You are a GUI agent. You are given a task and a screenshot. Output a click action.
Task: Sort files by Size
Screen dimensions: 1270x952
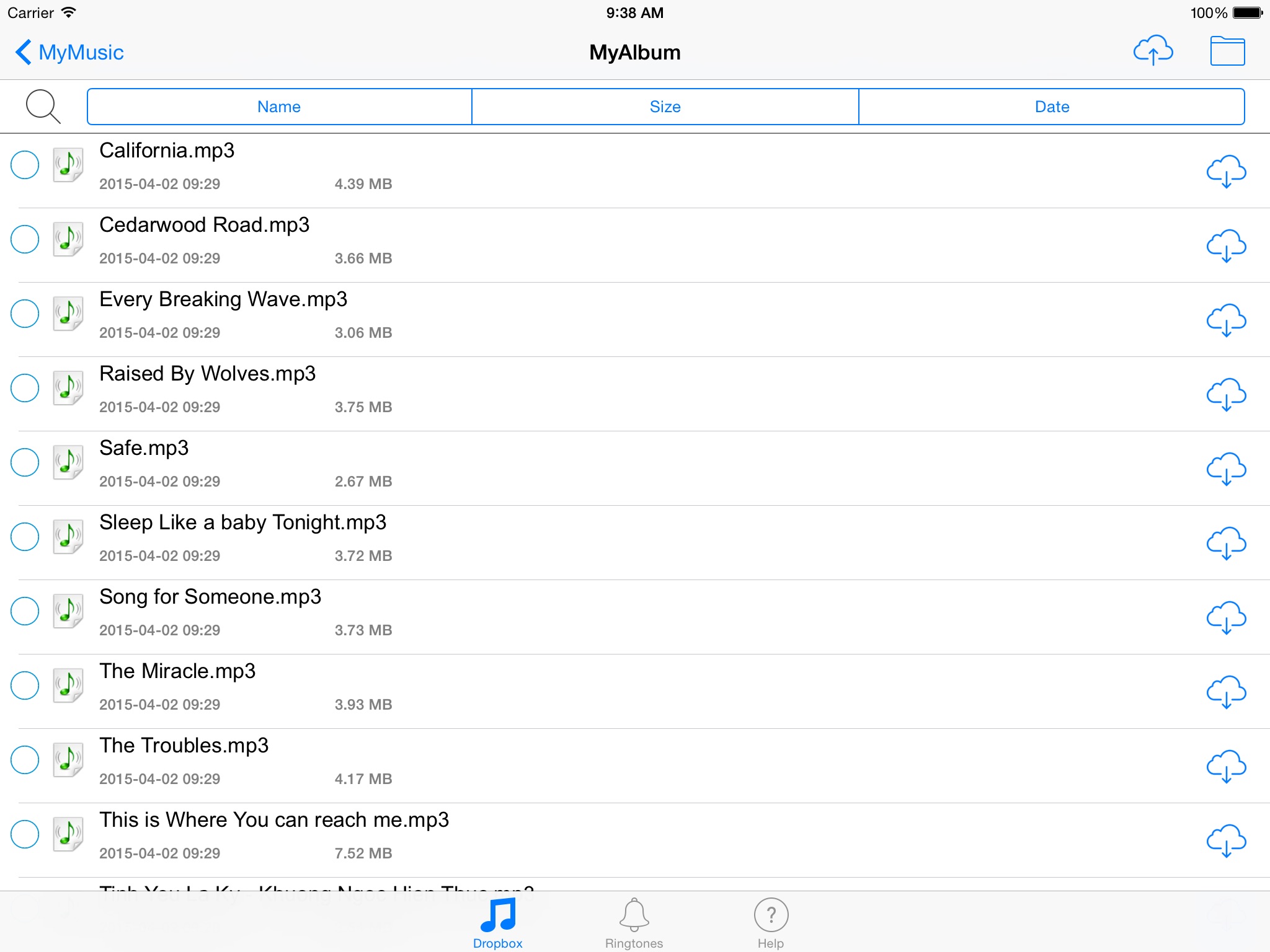pos(665,107)
